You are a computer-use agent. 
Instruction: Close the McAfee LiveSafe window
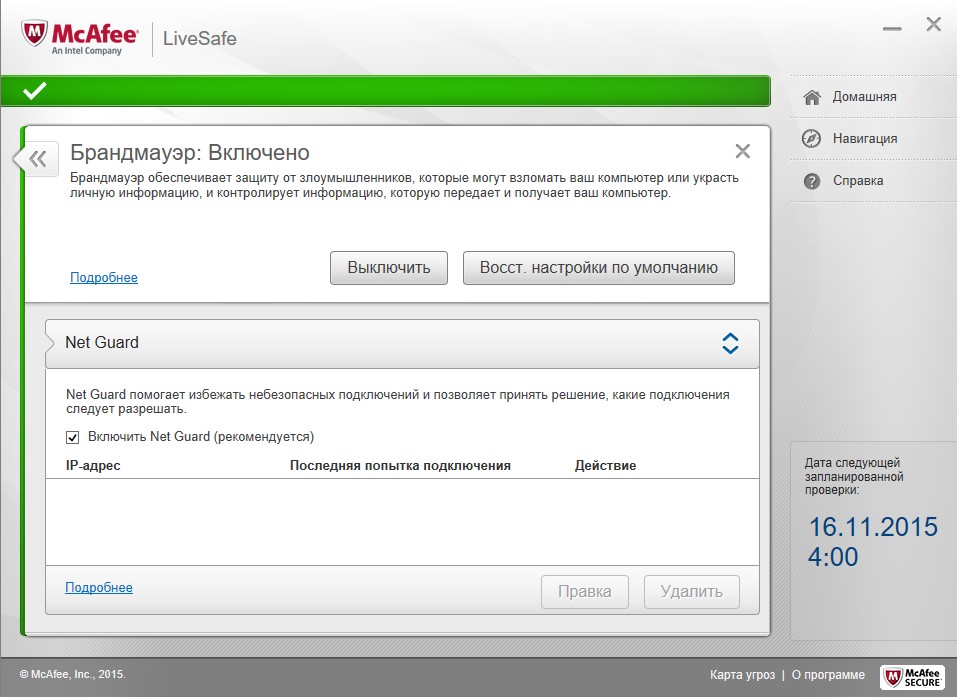(933, 24)
